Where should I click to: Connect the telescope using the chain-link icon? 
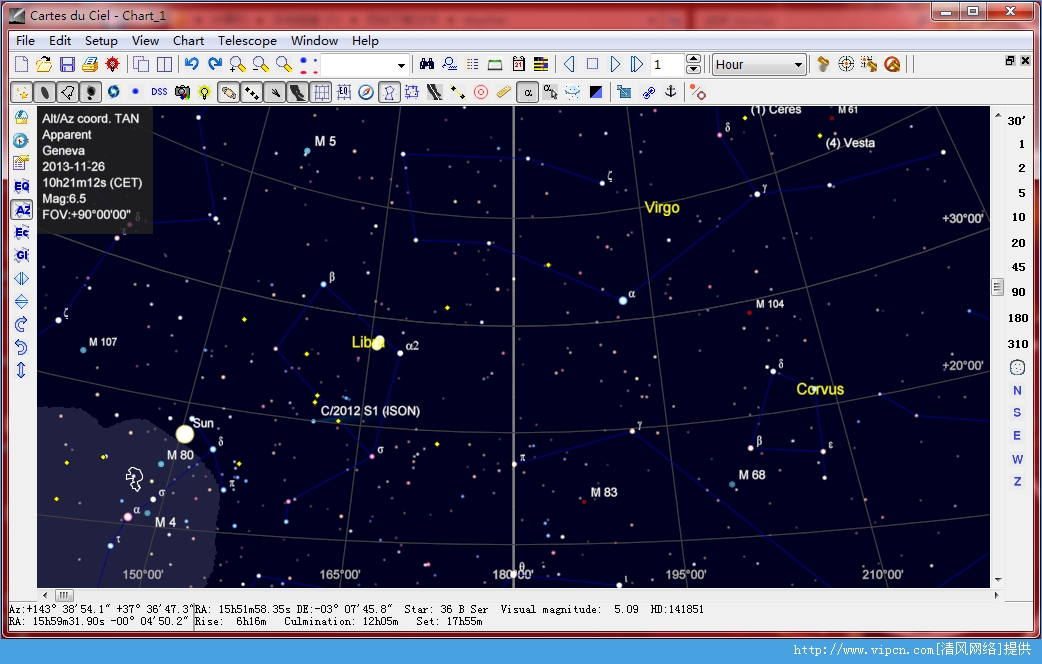click(x=647, y=92)
